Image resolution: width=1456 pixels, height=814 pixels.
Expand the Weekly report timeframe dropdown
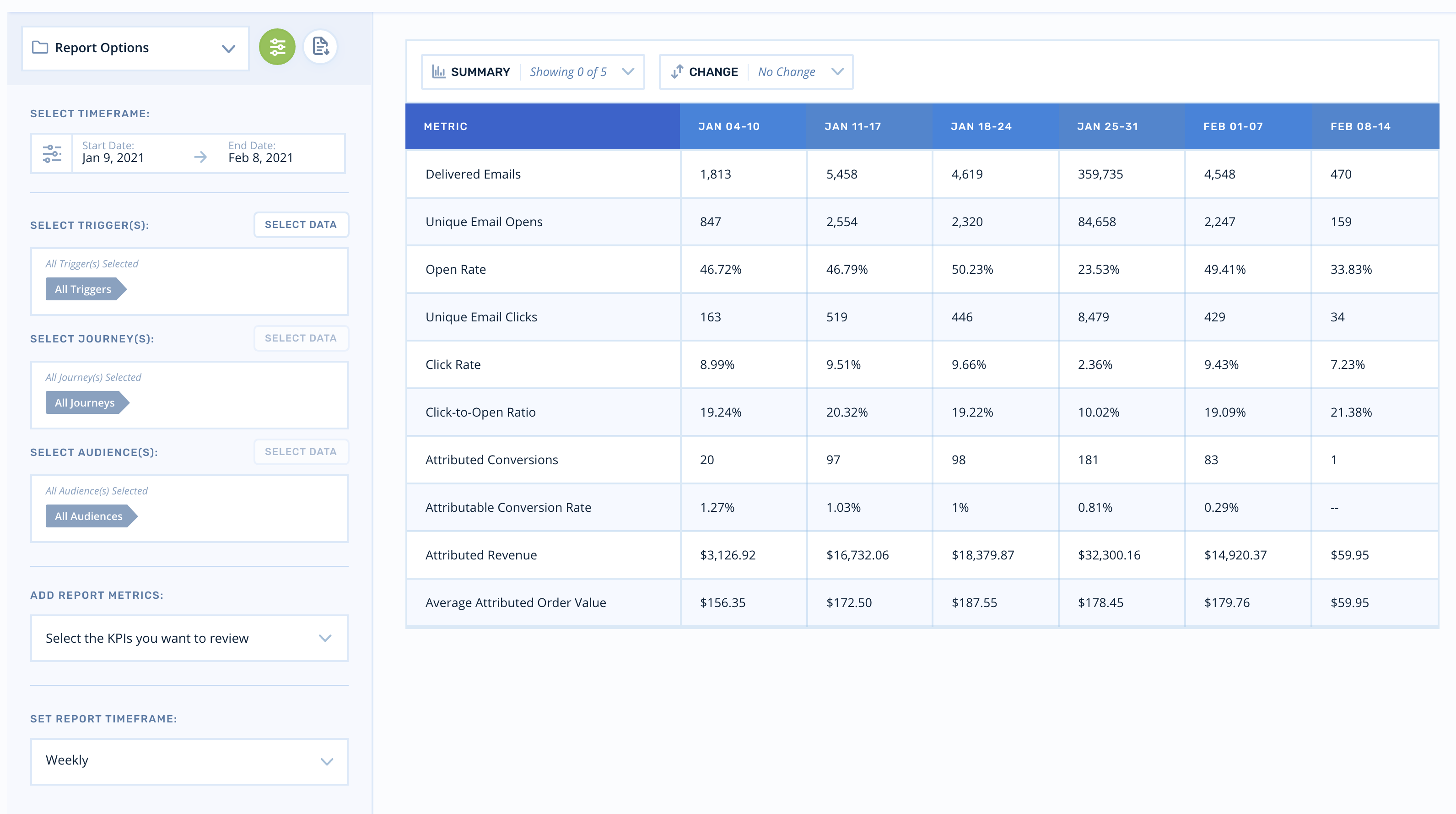pyautogui.click(x=189, y=761)
